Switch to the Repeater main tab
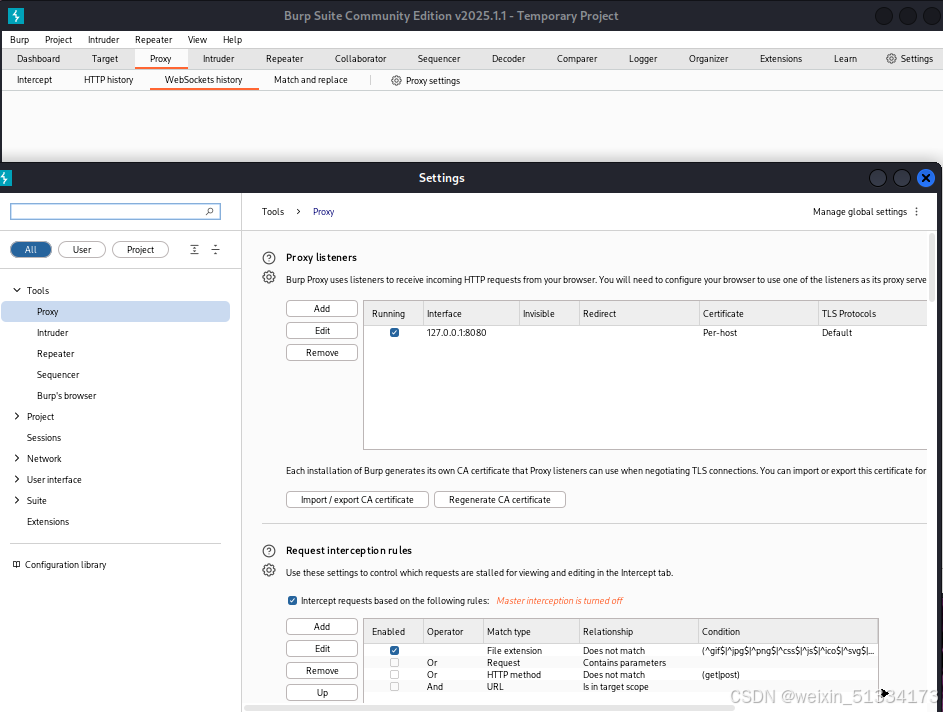 pyautogui.click(x=284, y=59)
